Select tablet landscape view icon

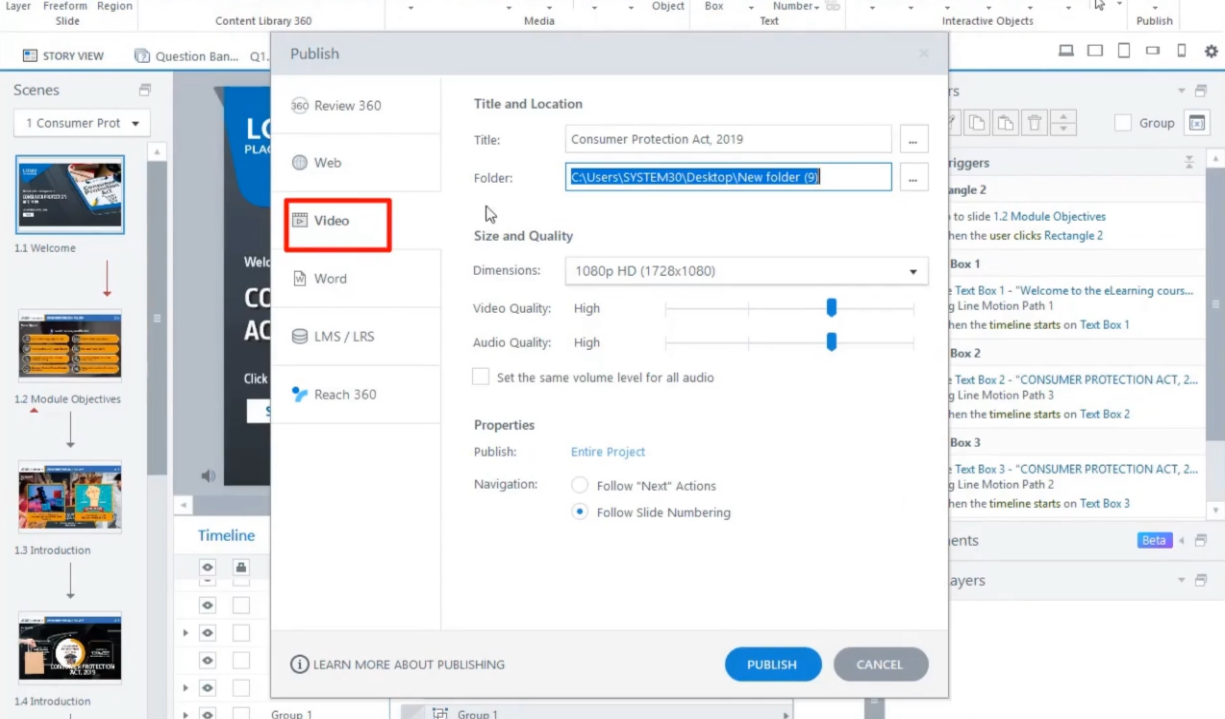point(1095,51)
